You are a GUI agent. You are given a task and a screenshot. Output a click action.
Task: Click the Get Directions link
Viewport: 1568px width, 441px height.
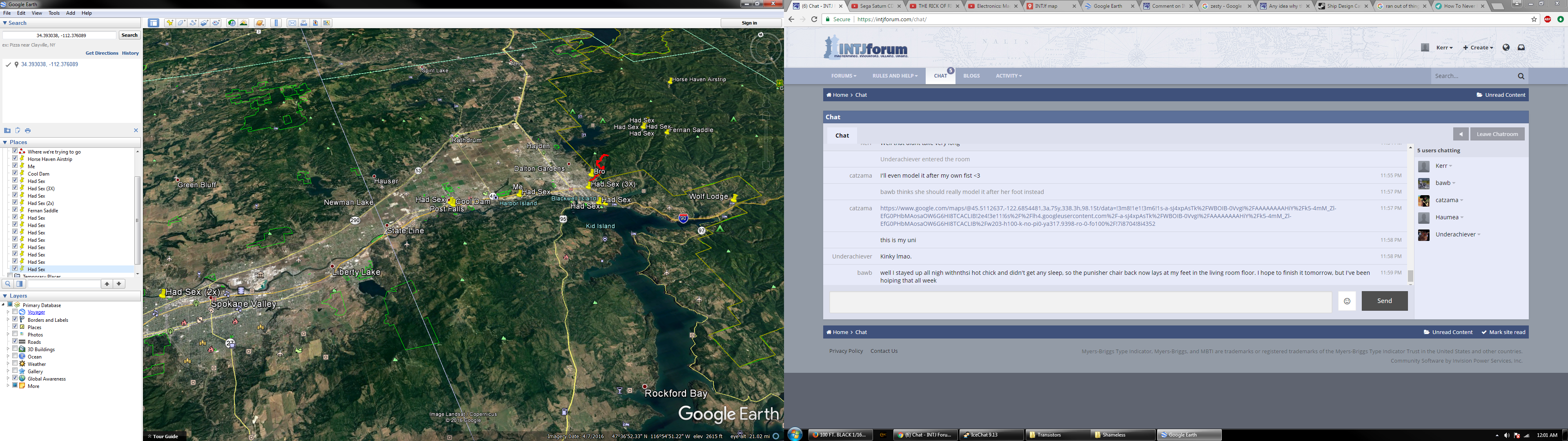(102, 53)
